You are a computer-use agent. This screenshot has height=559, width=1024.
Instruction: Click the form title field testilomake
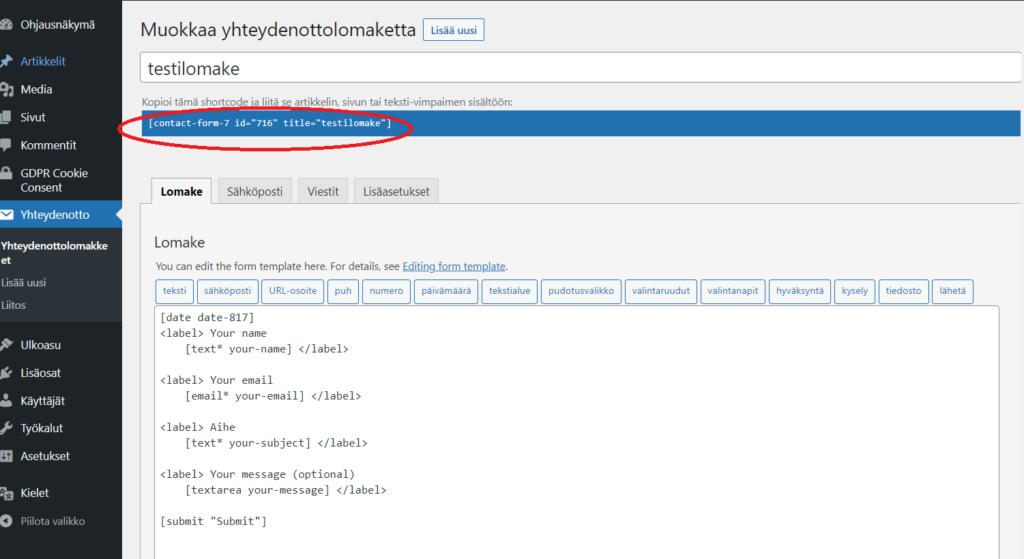point(581,68)
